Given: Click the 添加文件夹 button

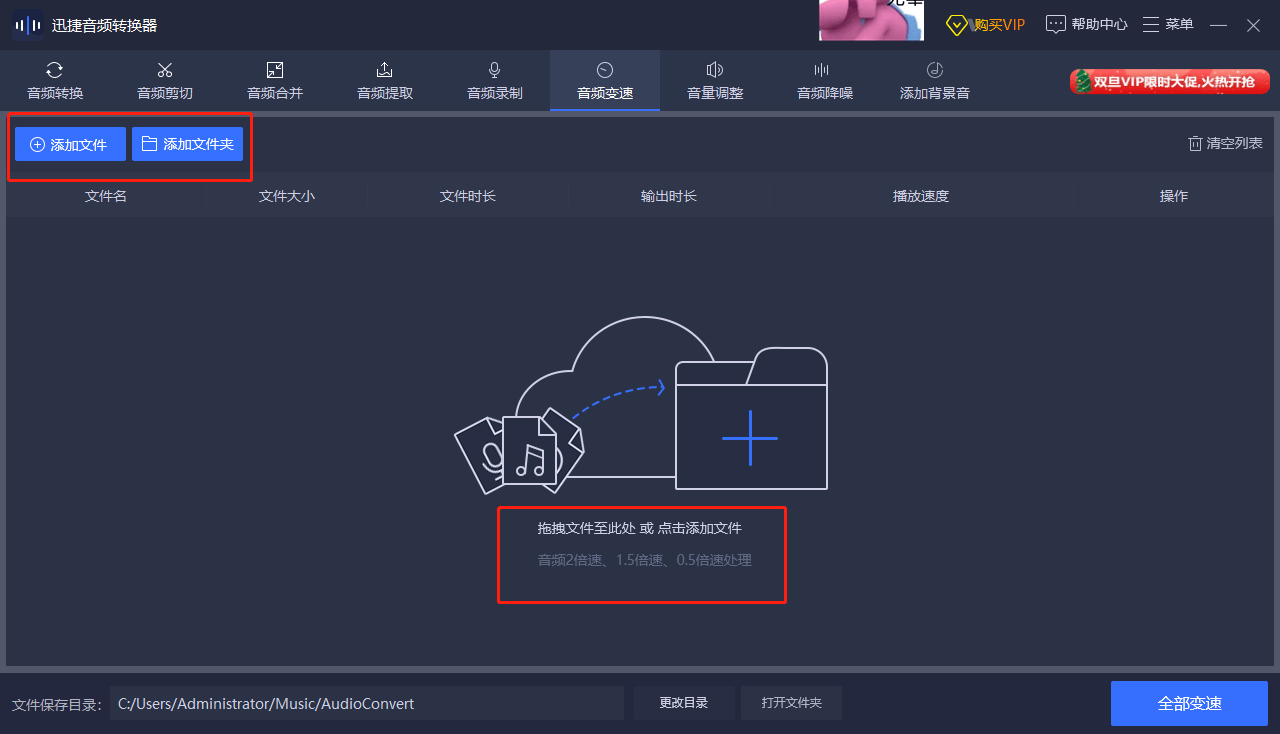Looking at the screenshot, I should (188, 144).
